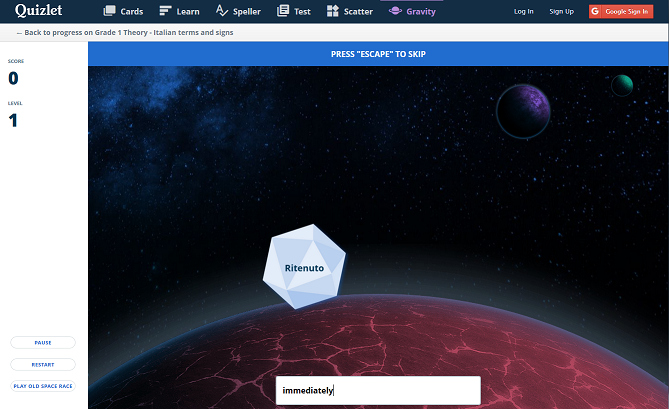Click the level value 1
The image size is (669, 409).
(13, 120)
